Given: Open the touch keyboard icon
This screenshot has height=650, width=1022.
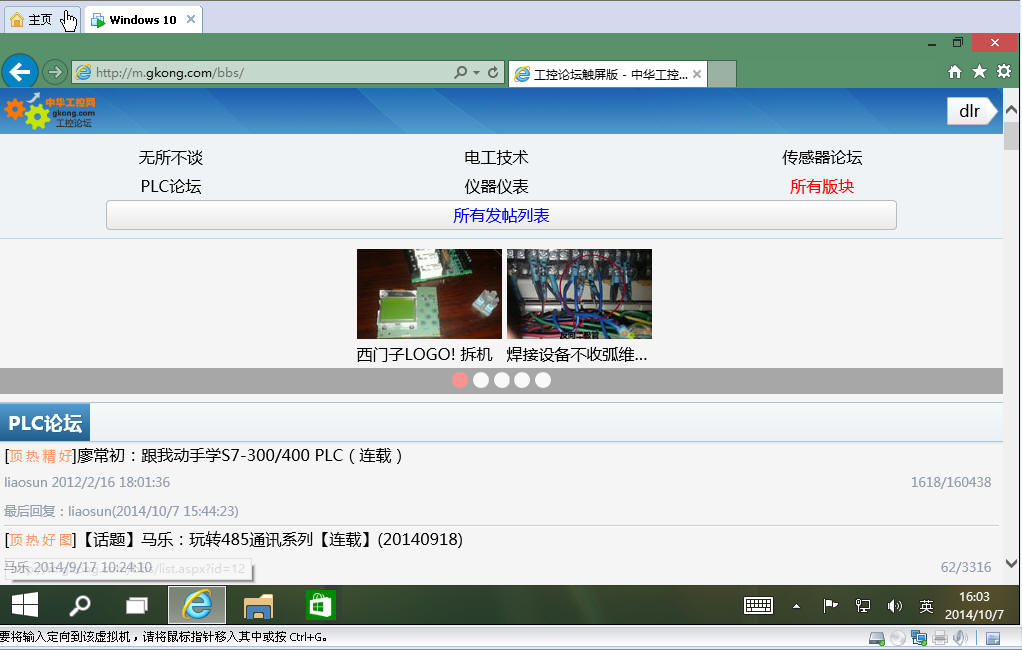Looking at the screenshot, I should point(759,606).
